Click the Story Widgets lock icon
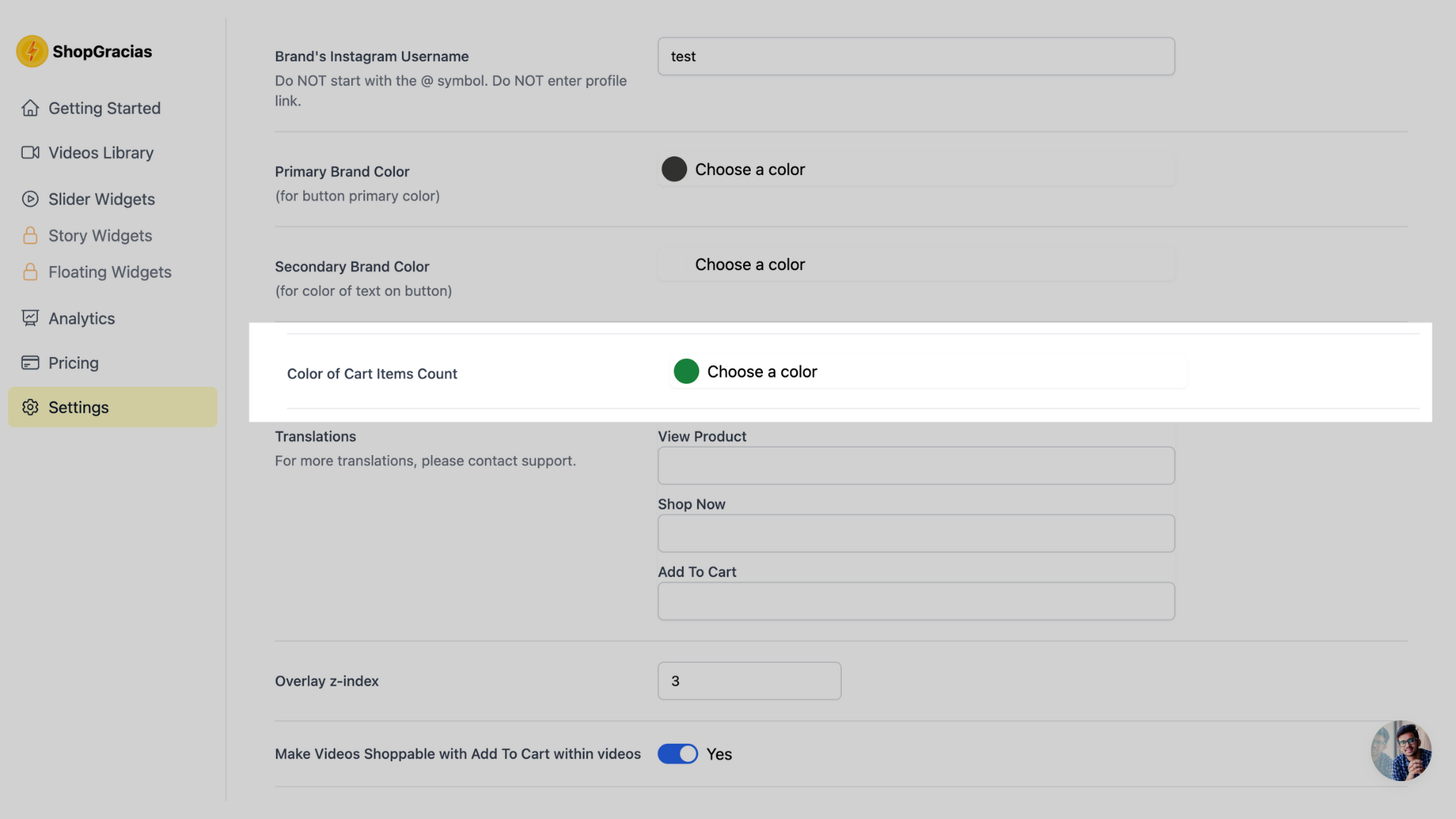The image size is (1456, 819). click(30, 236)
